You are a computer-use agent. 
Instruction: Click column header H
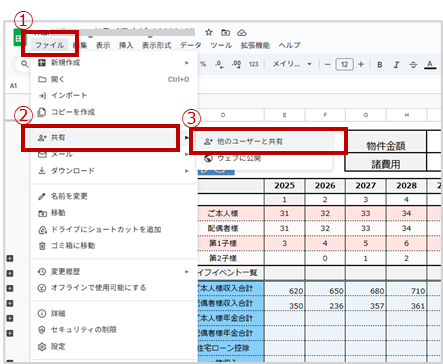point(407,115)
